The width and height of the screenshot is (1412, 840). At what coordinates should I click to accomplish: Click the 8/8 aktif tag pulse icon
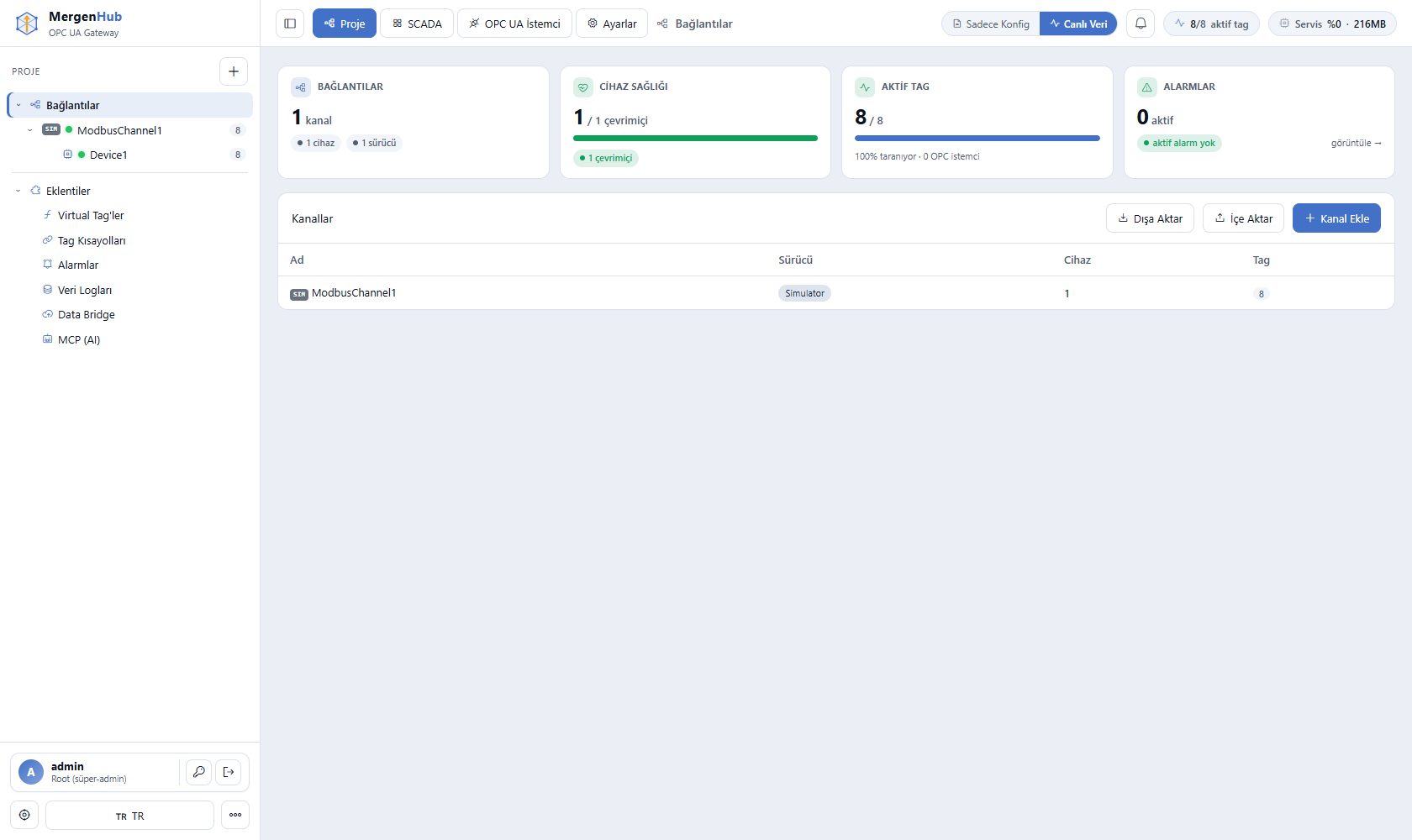(1180, 24)
